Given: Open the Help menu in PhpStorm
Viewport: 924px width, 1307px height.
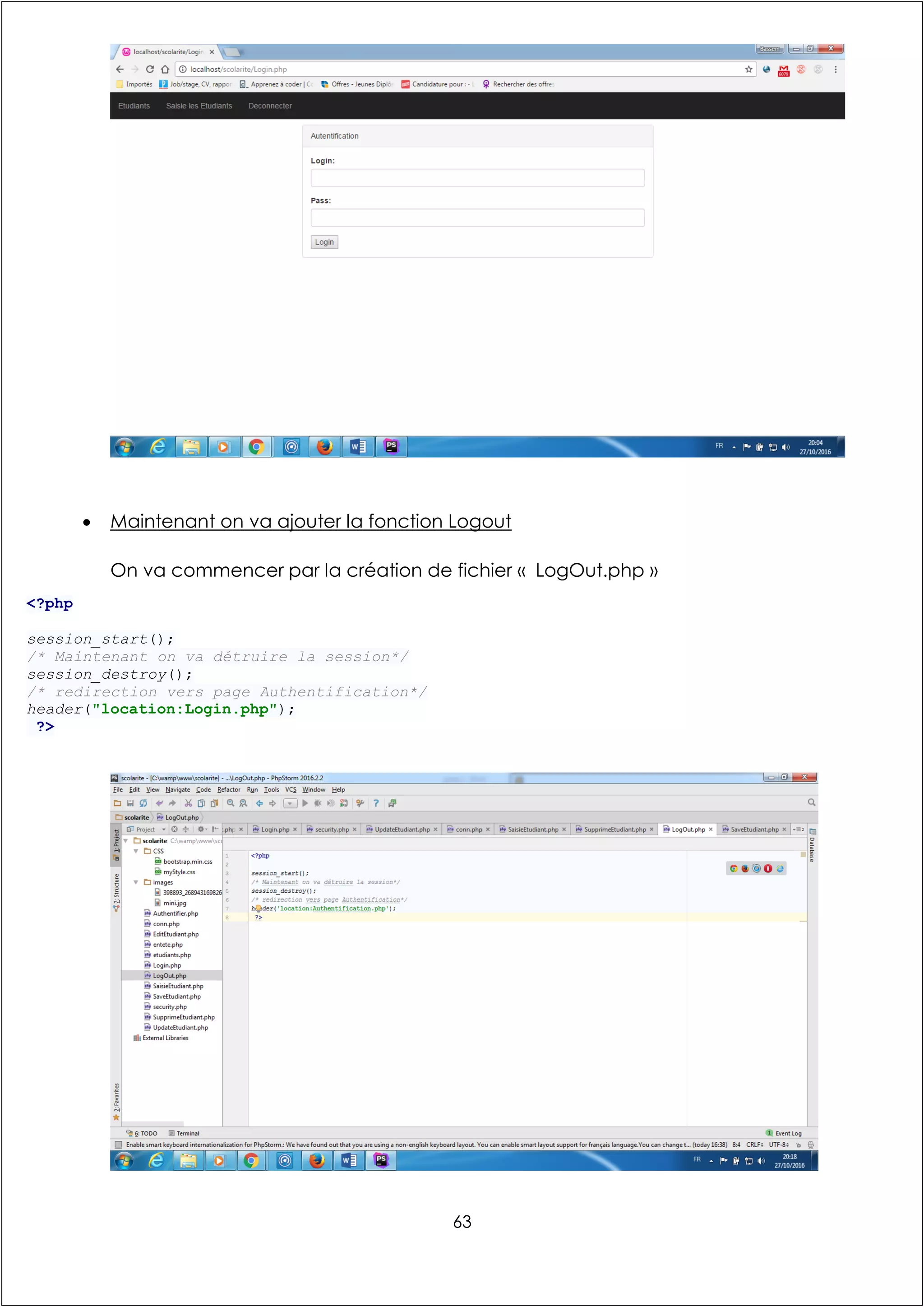Looking at the screenshot, I should [338, 789].
